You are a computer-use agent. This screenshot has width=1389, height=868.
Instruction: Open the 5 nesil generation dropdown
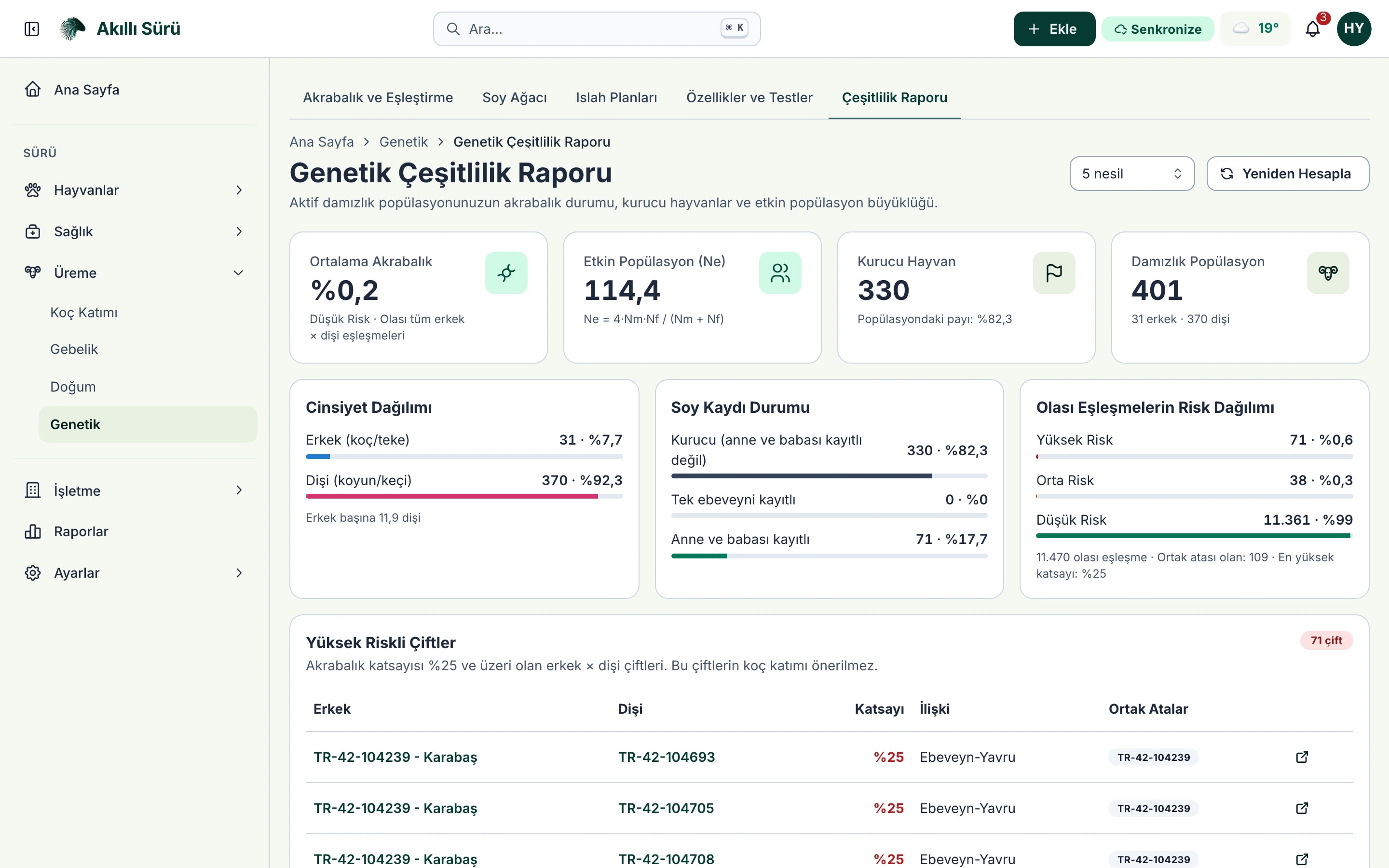tap(1132, 174)
